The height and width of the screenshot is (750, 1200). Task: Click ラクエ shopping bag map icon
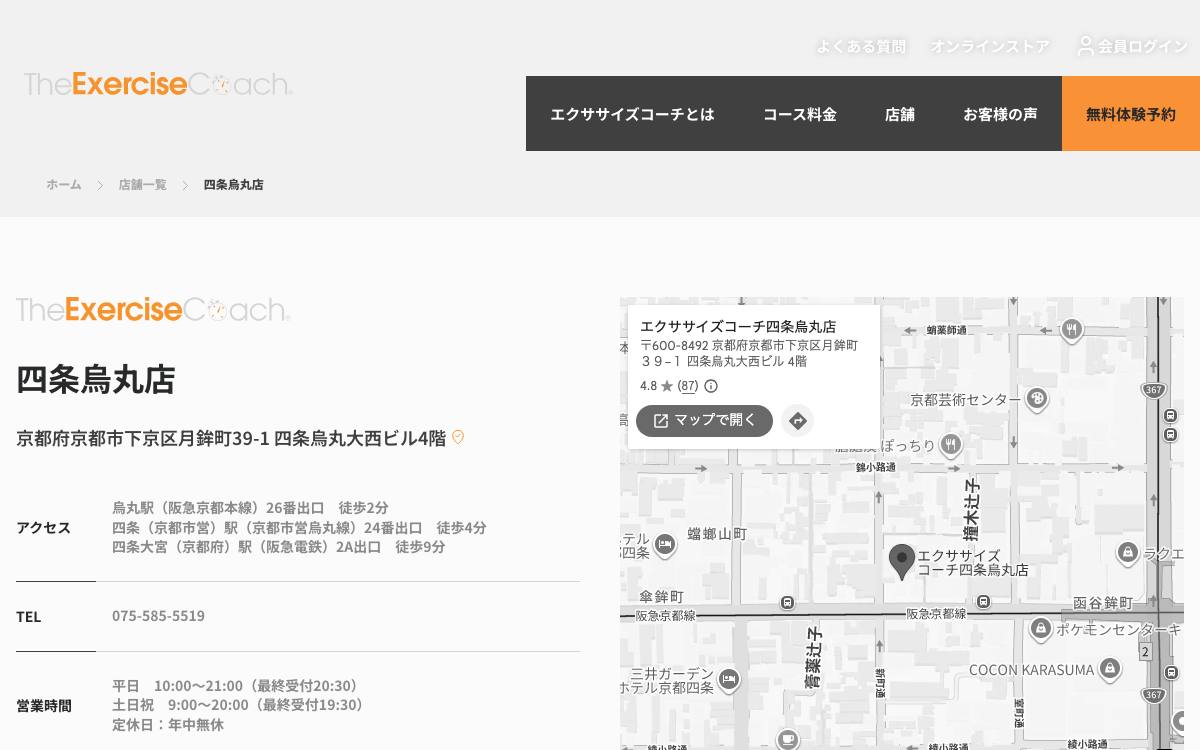click(x=1128, y=552)
